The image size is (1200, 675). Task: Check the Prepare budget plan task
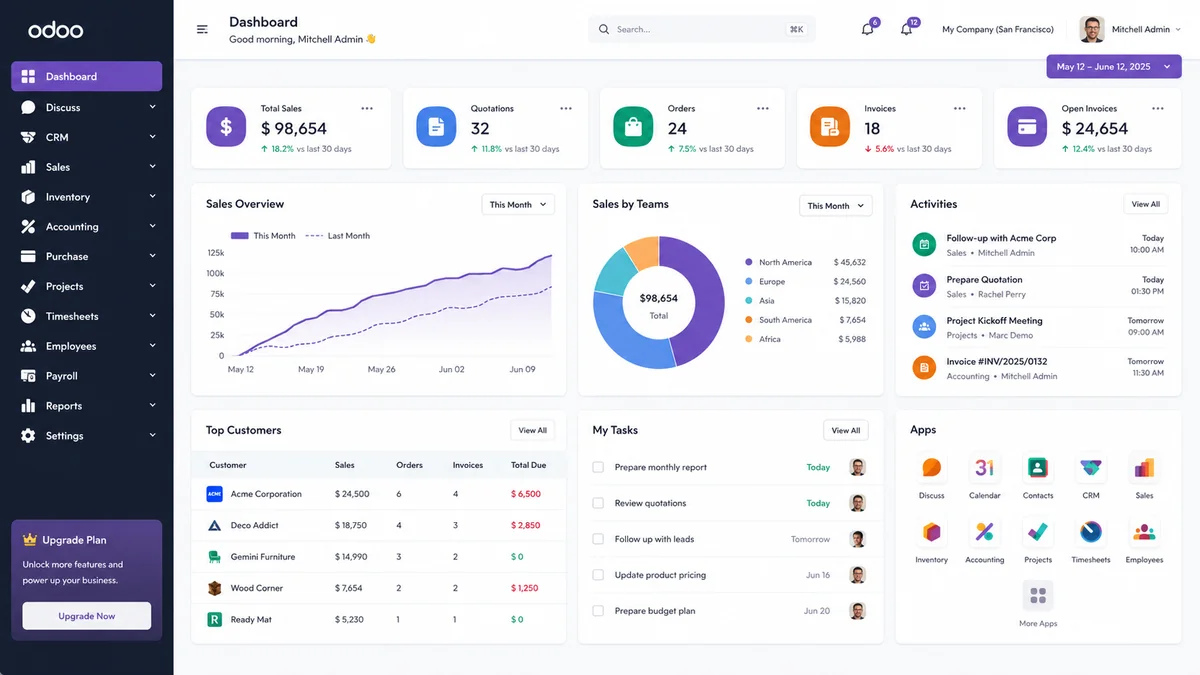coord(598,611)
